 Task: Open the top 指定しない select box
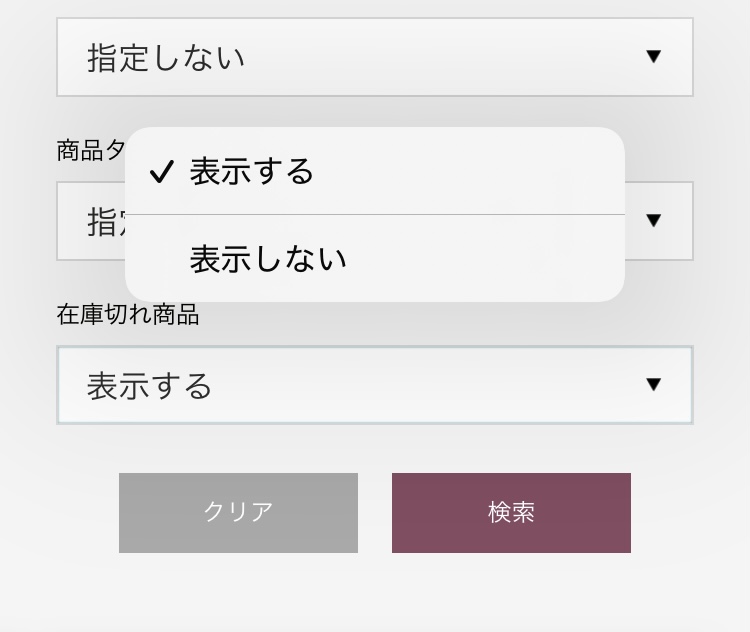374,57
